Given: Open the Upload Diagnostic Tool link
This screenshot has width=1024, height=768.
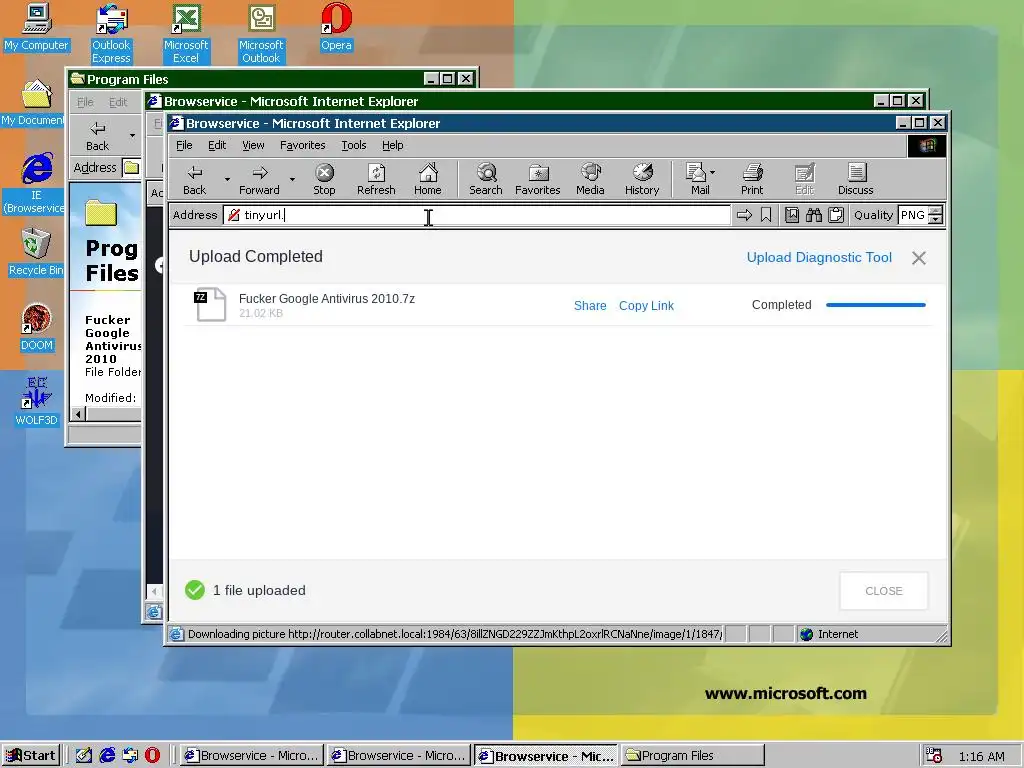Looking at the screenshot, I should pyautogui.click(x=819, y=257).
